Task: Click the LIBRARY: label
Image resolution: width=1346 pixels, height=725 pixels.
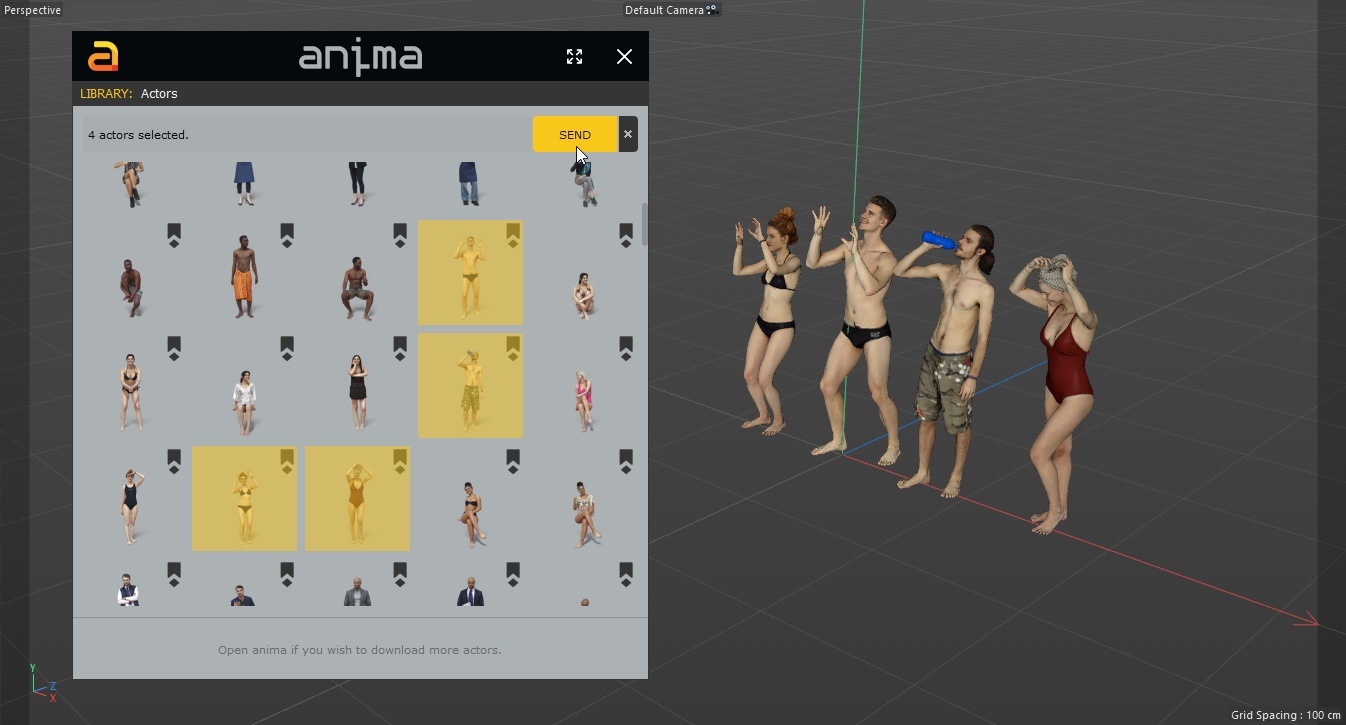Action: [x=106, y=94]
